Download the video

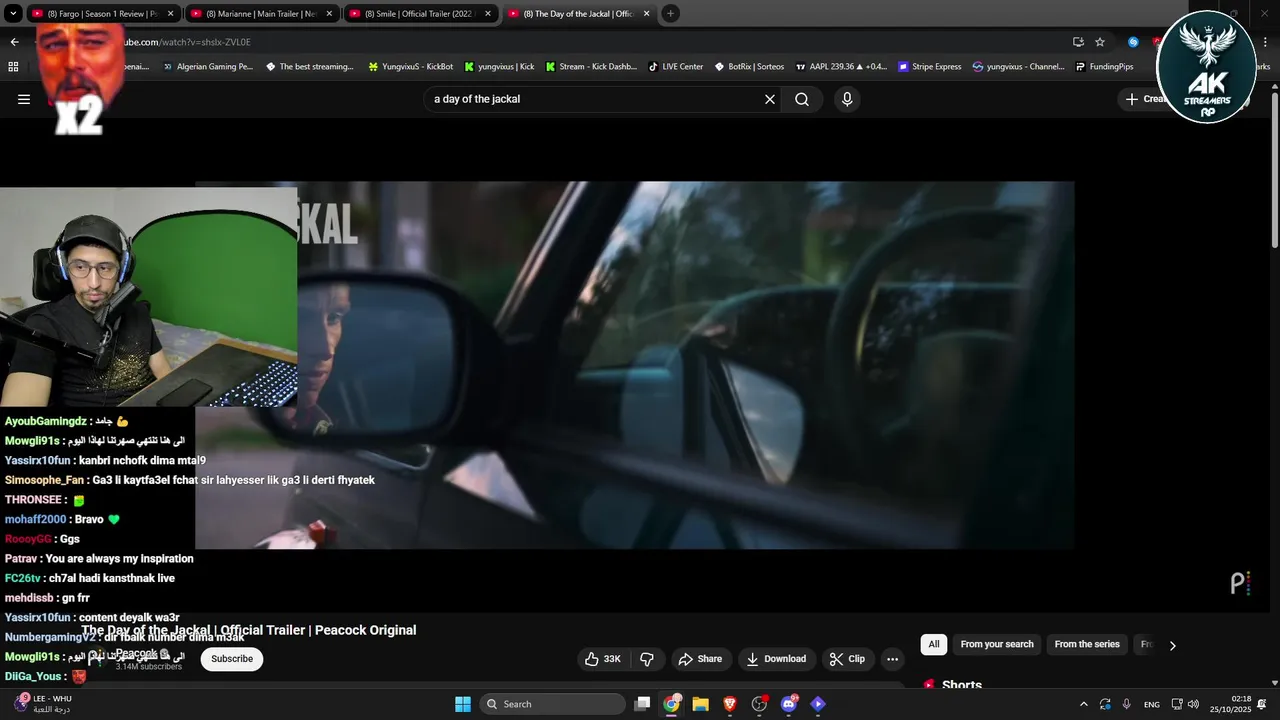pyautogui.click(x=776, y=659)
